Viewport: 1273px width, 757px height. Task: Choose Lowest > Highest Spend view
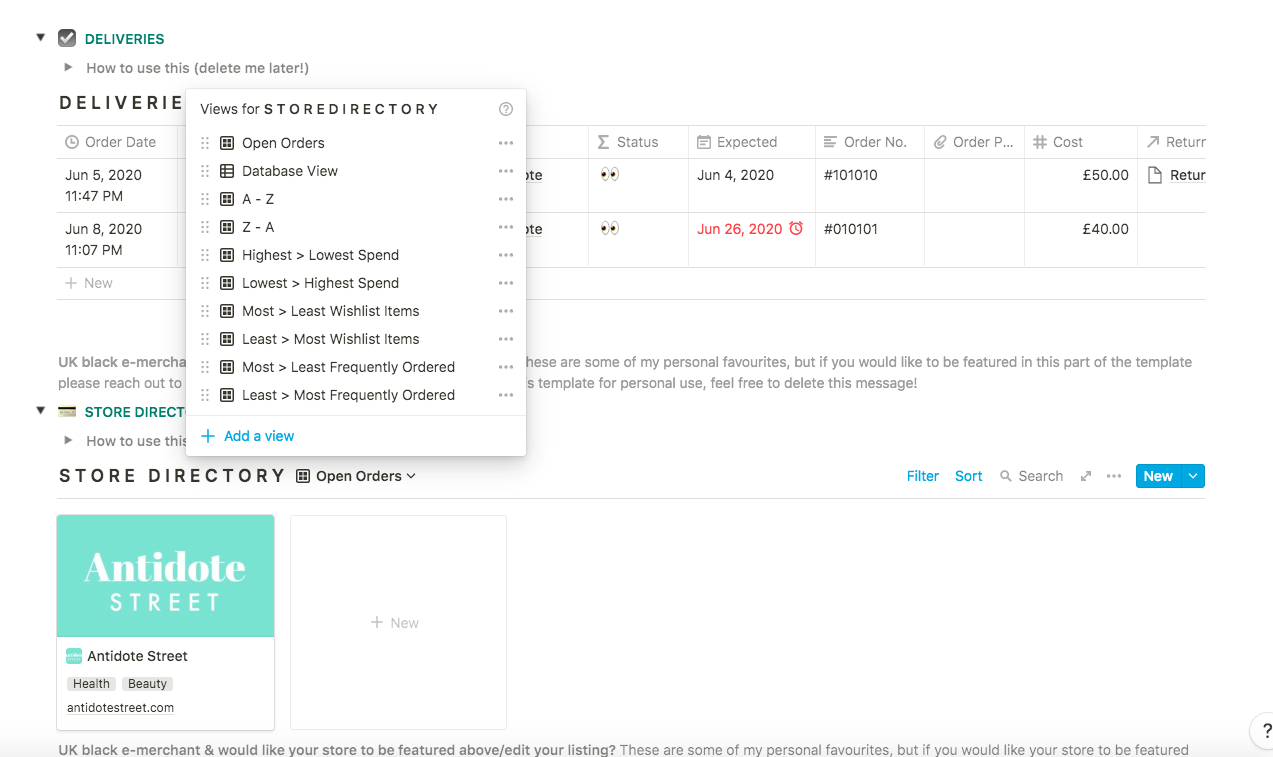click(320, 283)
